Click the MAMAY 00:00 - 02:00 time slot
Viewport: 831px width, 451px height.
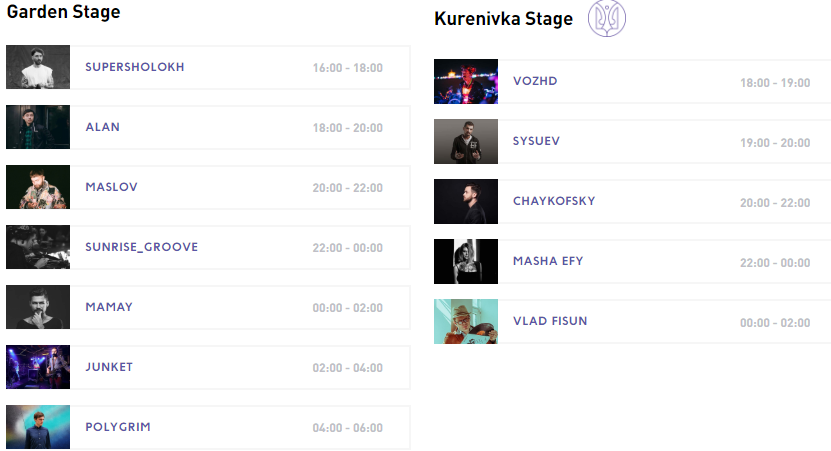tap(347, 308)
